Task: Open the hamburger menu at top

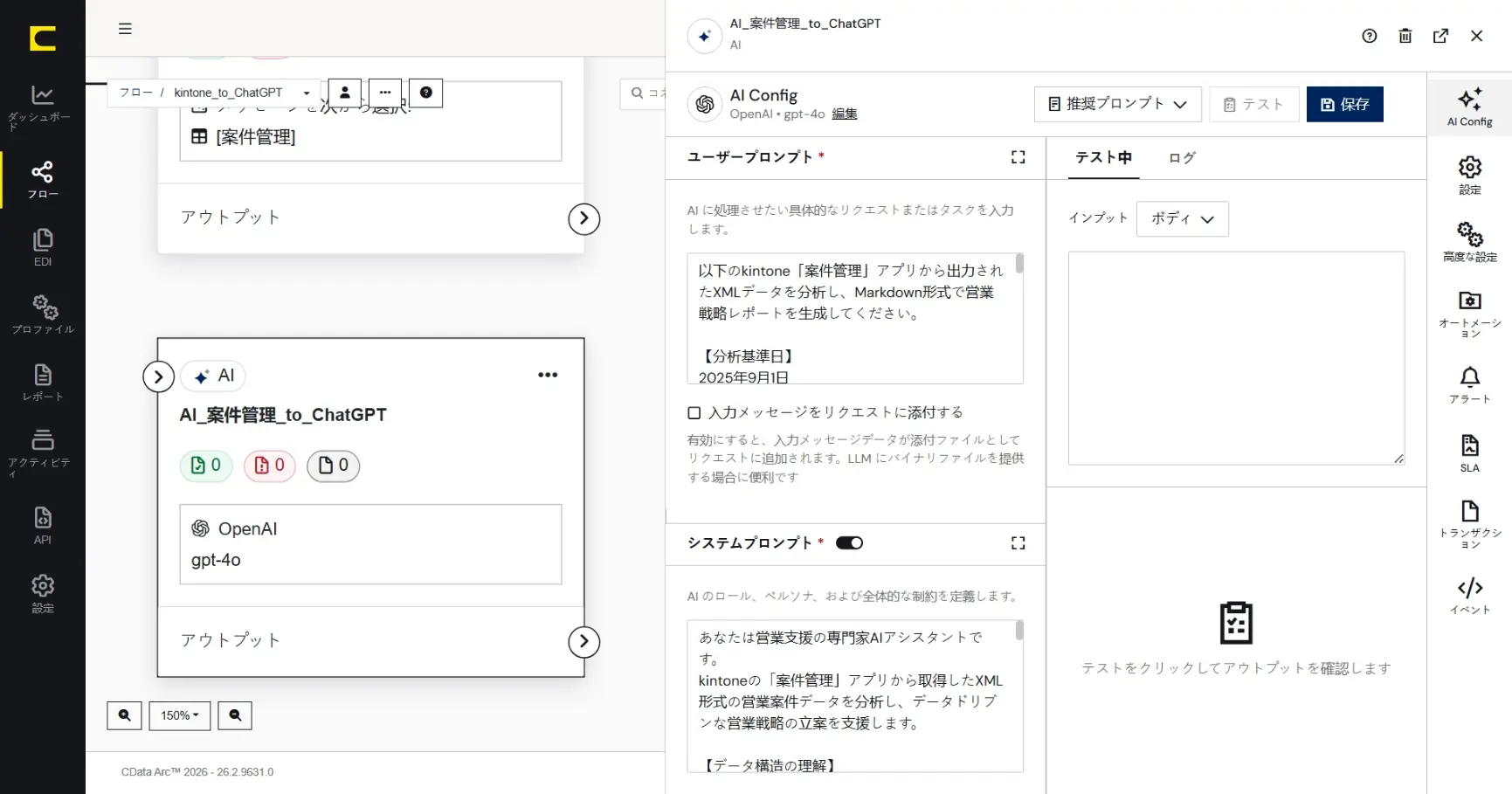Action: coord(125,29)
